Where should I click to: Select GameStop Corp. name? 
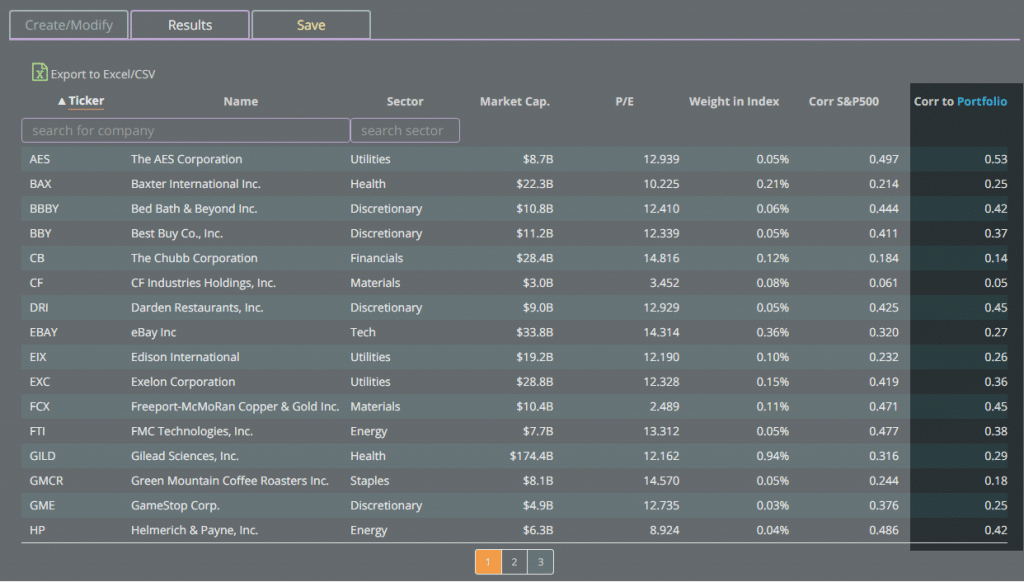(176, 506)
